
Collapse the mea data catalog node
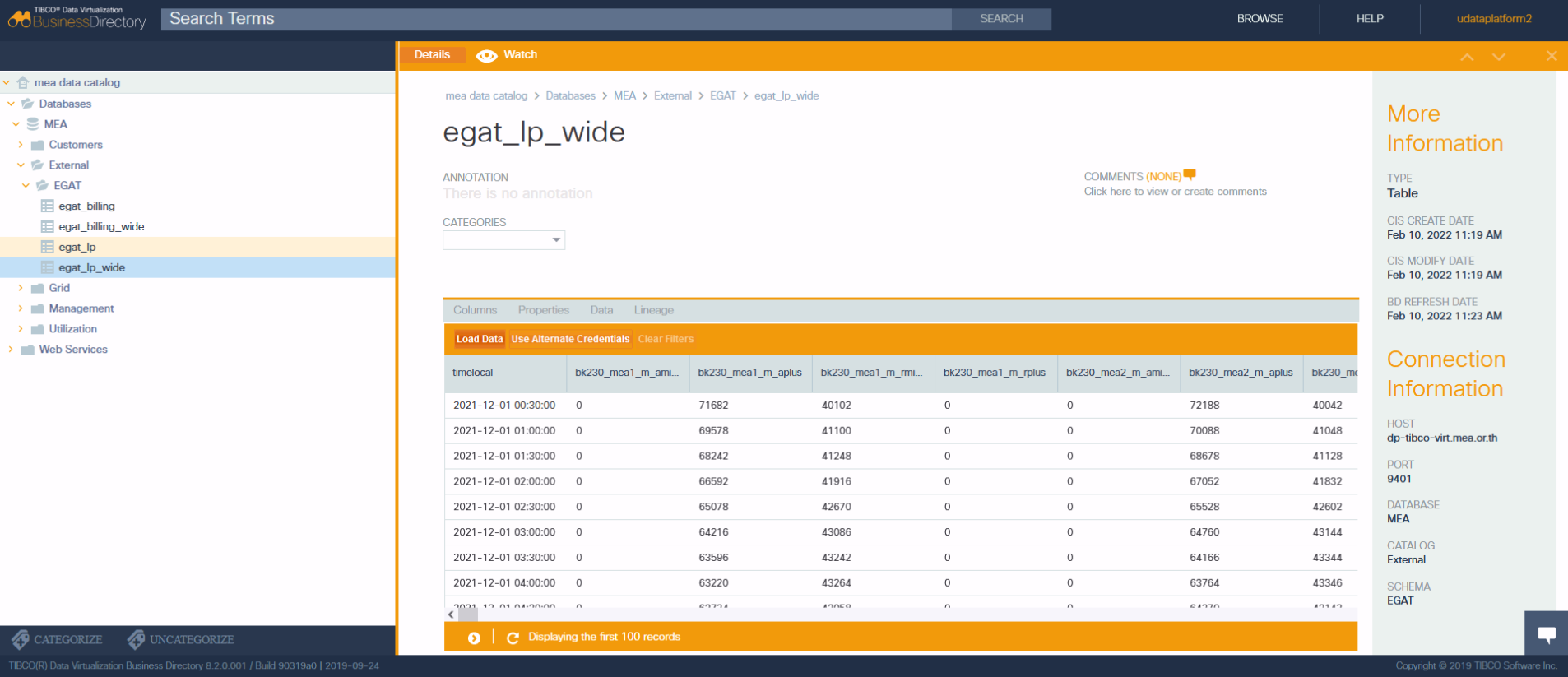pyautogui.click(x=7, y=82)
